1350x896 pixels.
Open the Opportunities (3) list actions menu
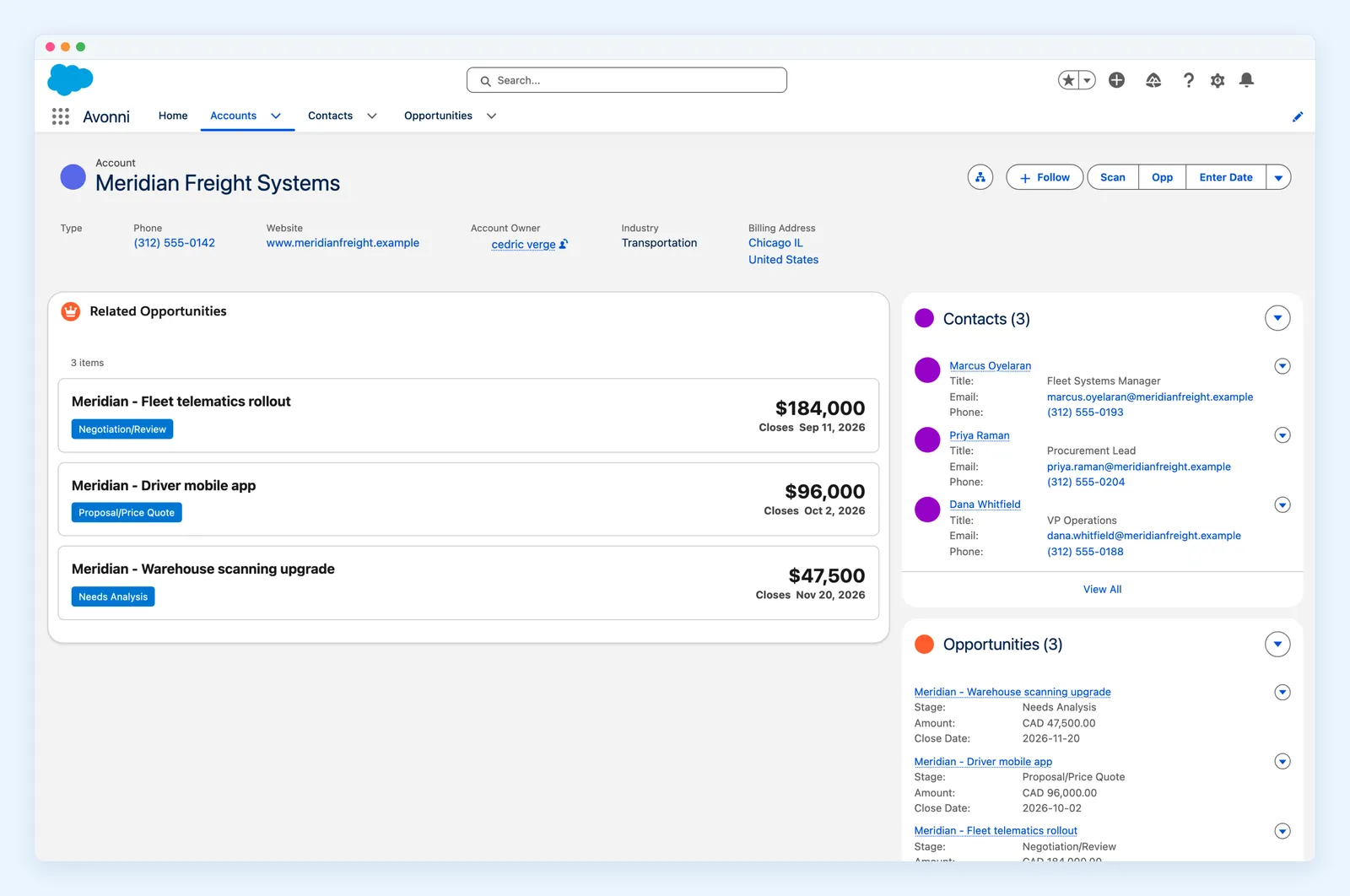point(1277,644)
